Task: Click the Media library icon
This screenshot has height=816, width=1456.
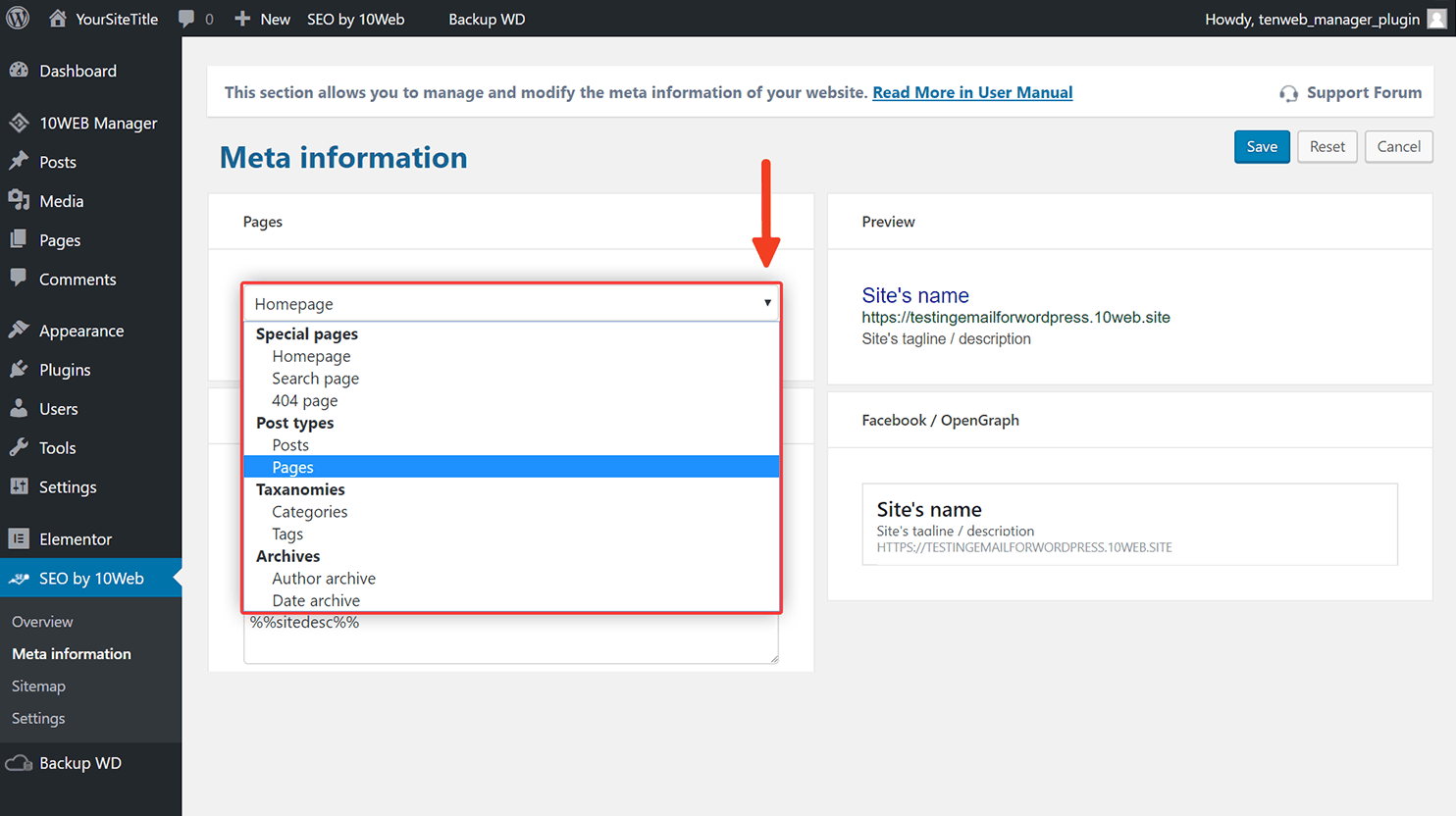Action: pyautogui.click(x=19, y=200)
